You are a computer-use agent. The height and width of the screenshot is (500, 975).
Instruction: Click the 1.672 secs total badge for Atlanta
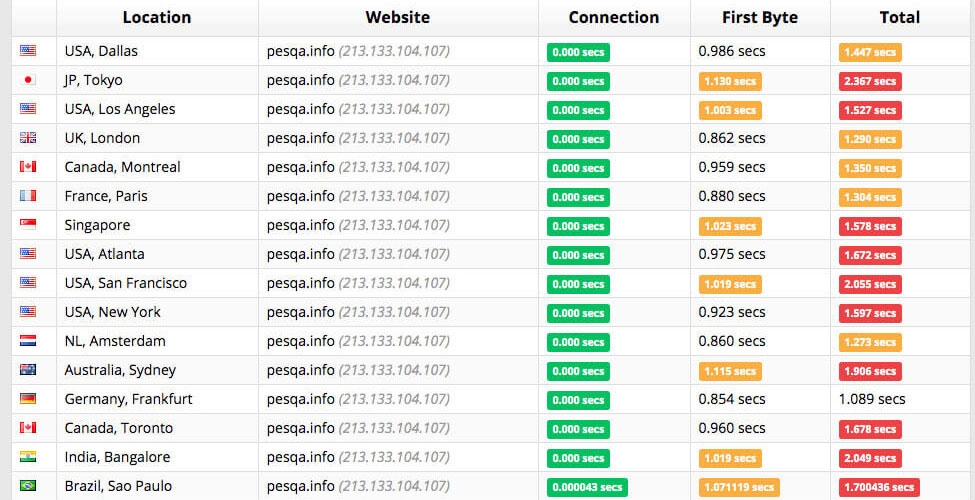pyautogui.click(x=870, y=255)
